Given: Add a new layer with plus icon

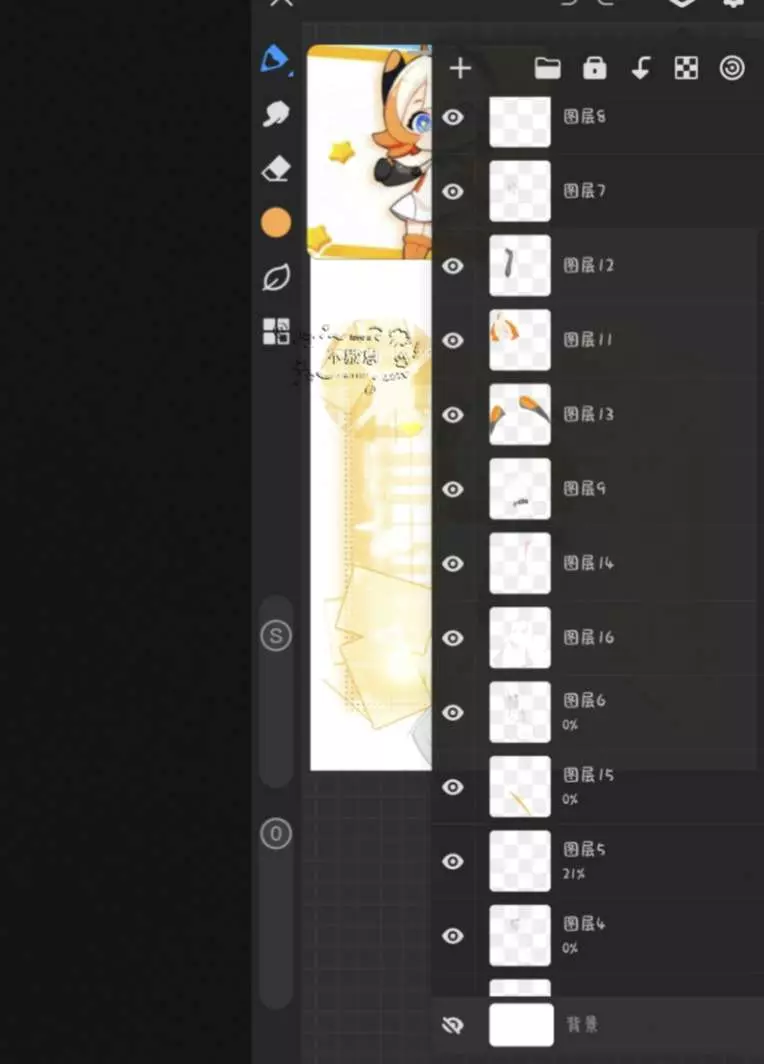Looking at the screenshot, I should click(x=460, y=68).
